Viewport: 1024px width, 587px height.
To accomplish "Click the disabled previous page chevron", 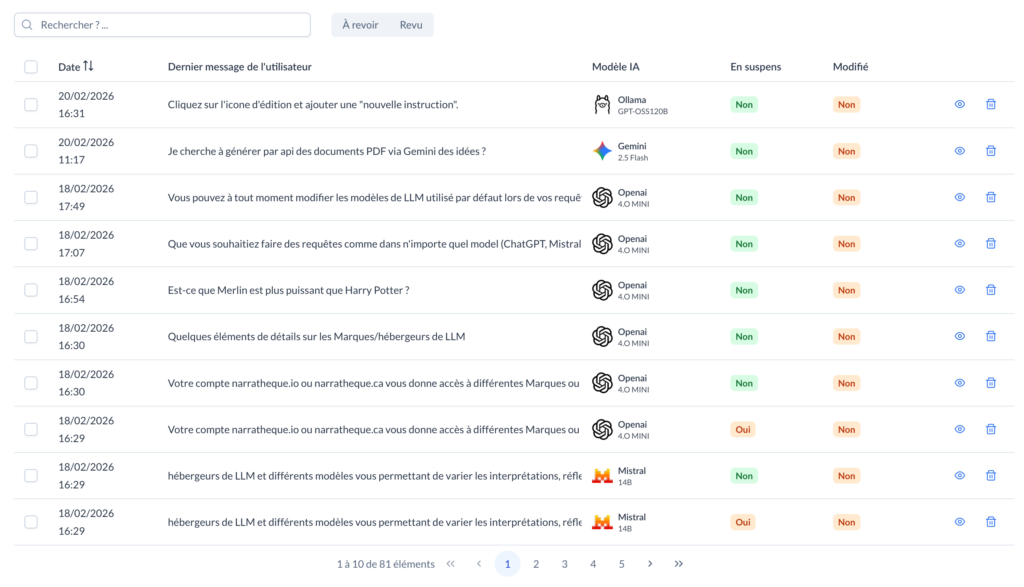I will (479, 564).
